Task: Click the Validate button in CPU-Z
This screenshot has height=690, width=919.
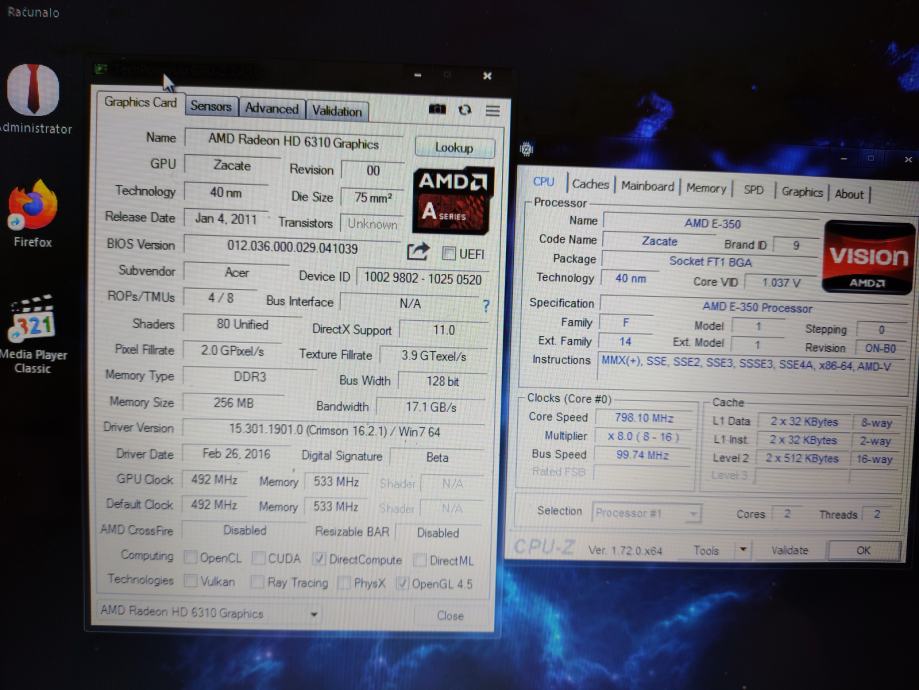Action: click(789, 550)
